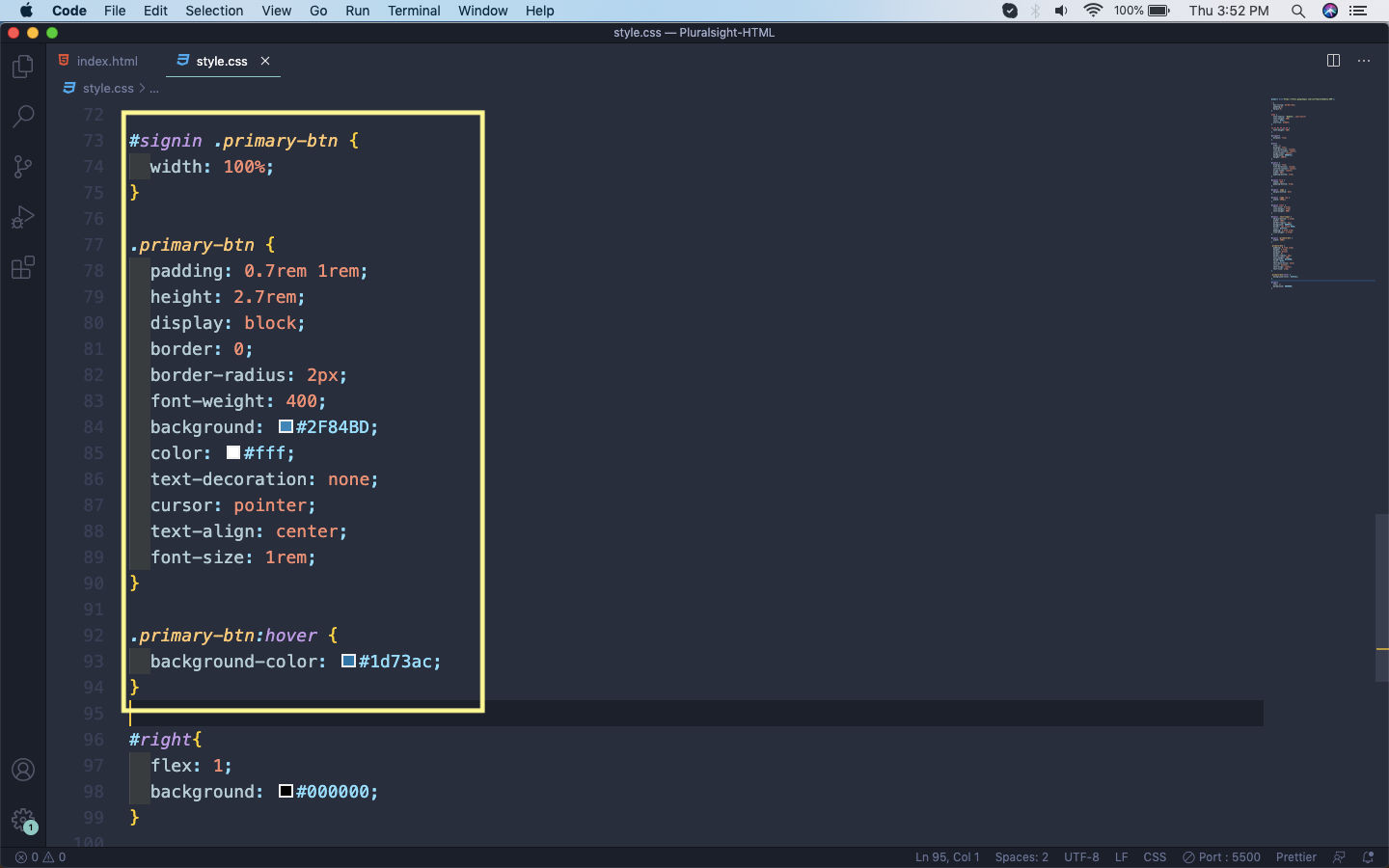Open the feedback icon in status bar
Screen dimensions: 1389x868
click(x=1339, y=856)
